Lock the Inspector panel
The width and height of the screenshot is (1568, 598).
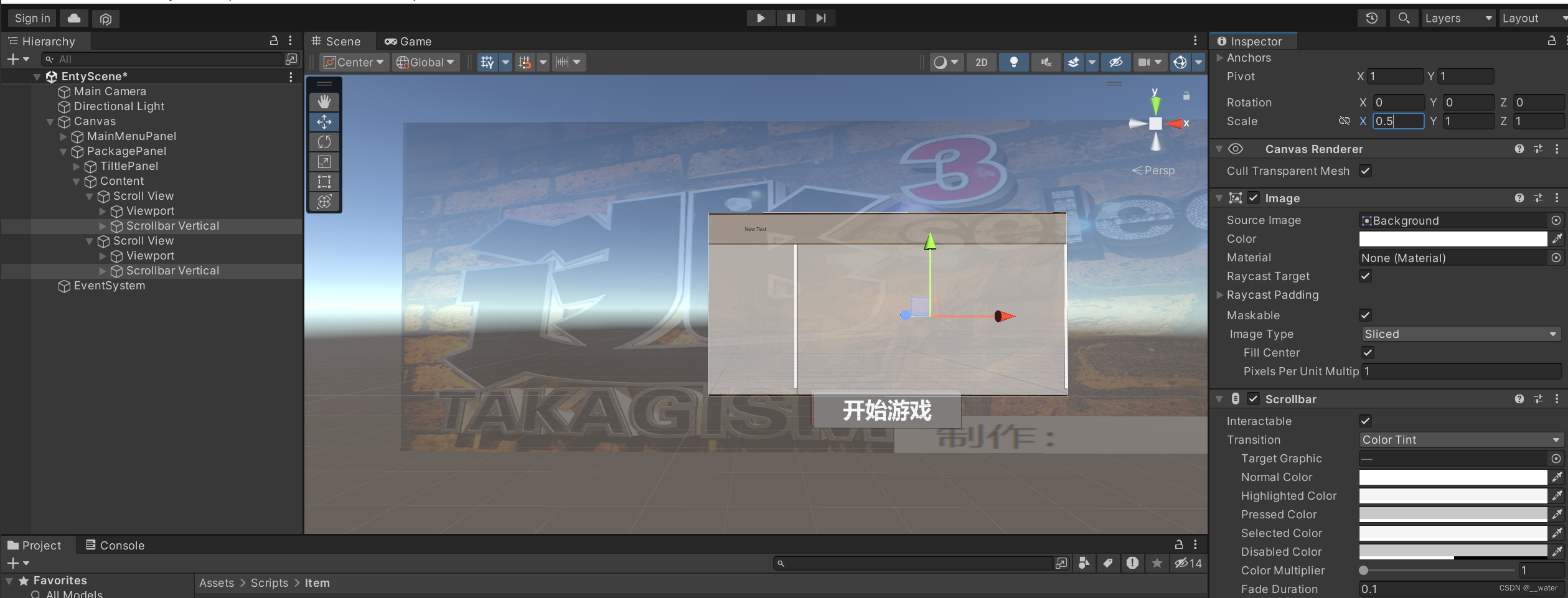(1552, 40)
